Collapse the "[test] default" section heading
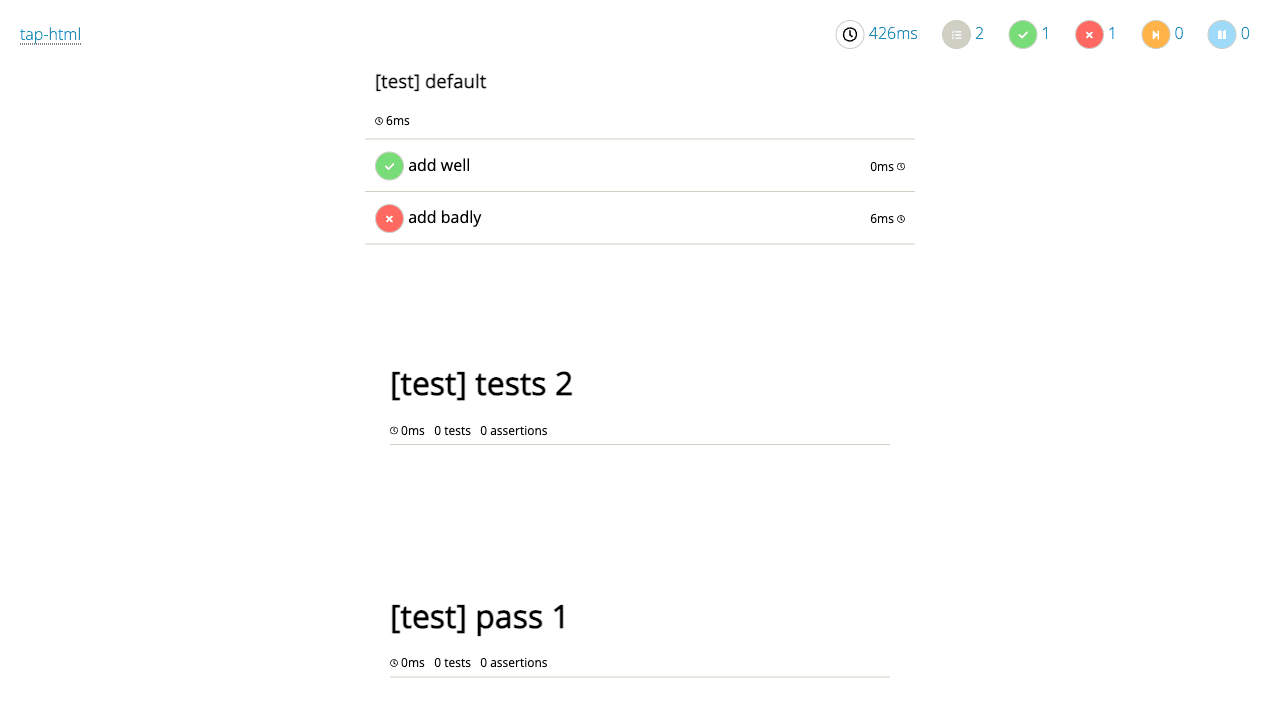Image resolution: width=1280 pixels, height=720 pixels. click(x=431, y=82)
